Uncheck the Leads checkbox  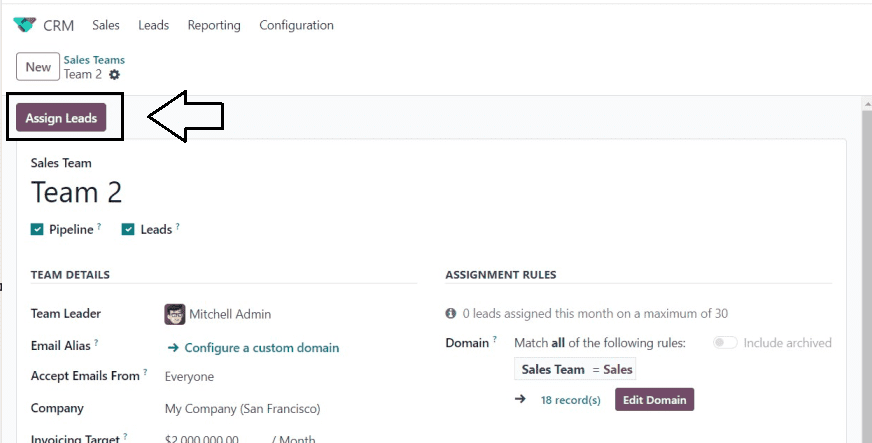tap(128, 230)
